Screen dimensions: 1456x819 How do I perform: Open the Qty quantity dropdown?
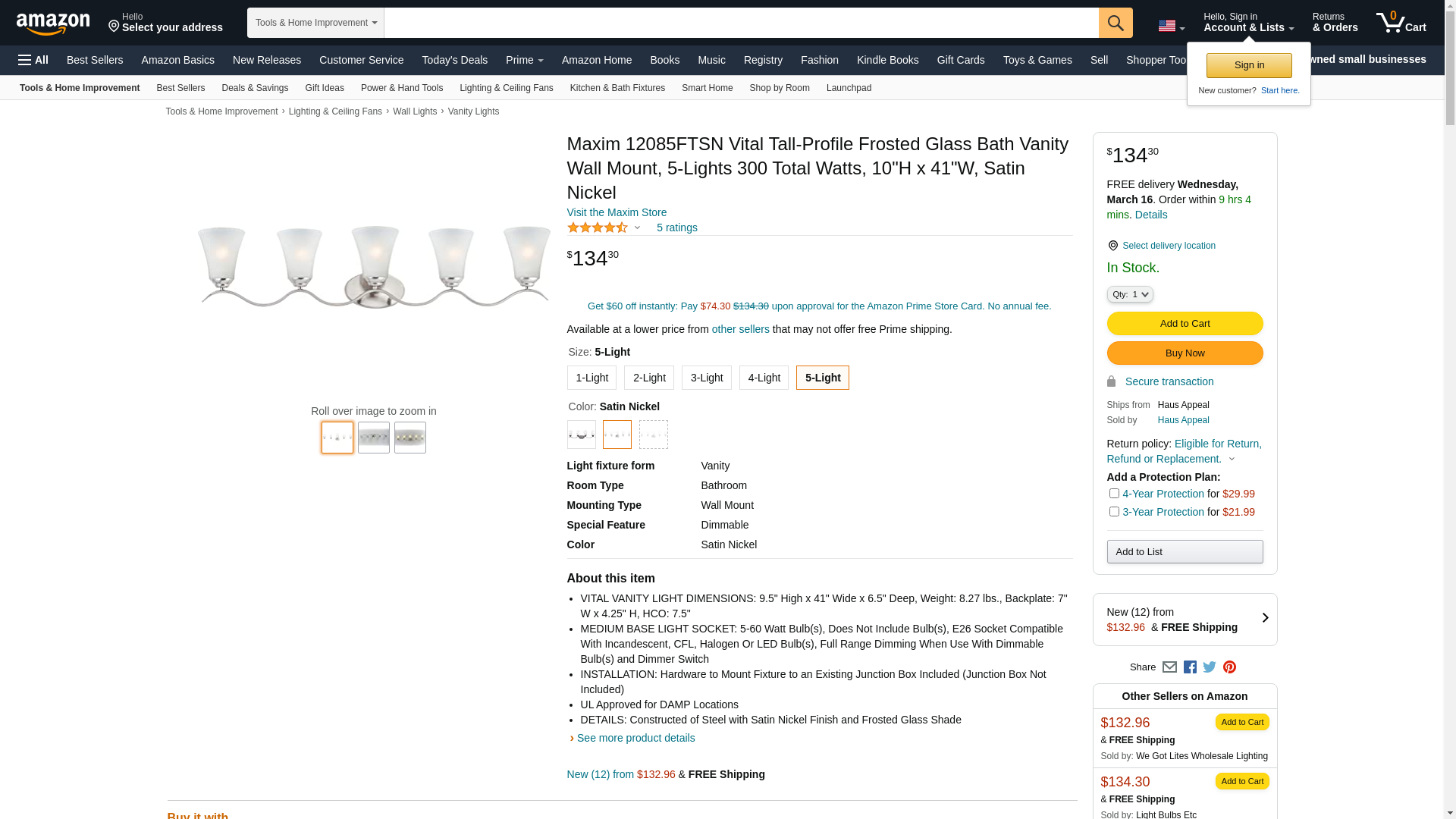(1129, 294)
